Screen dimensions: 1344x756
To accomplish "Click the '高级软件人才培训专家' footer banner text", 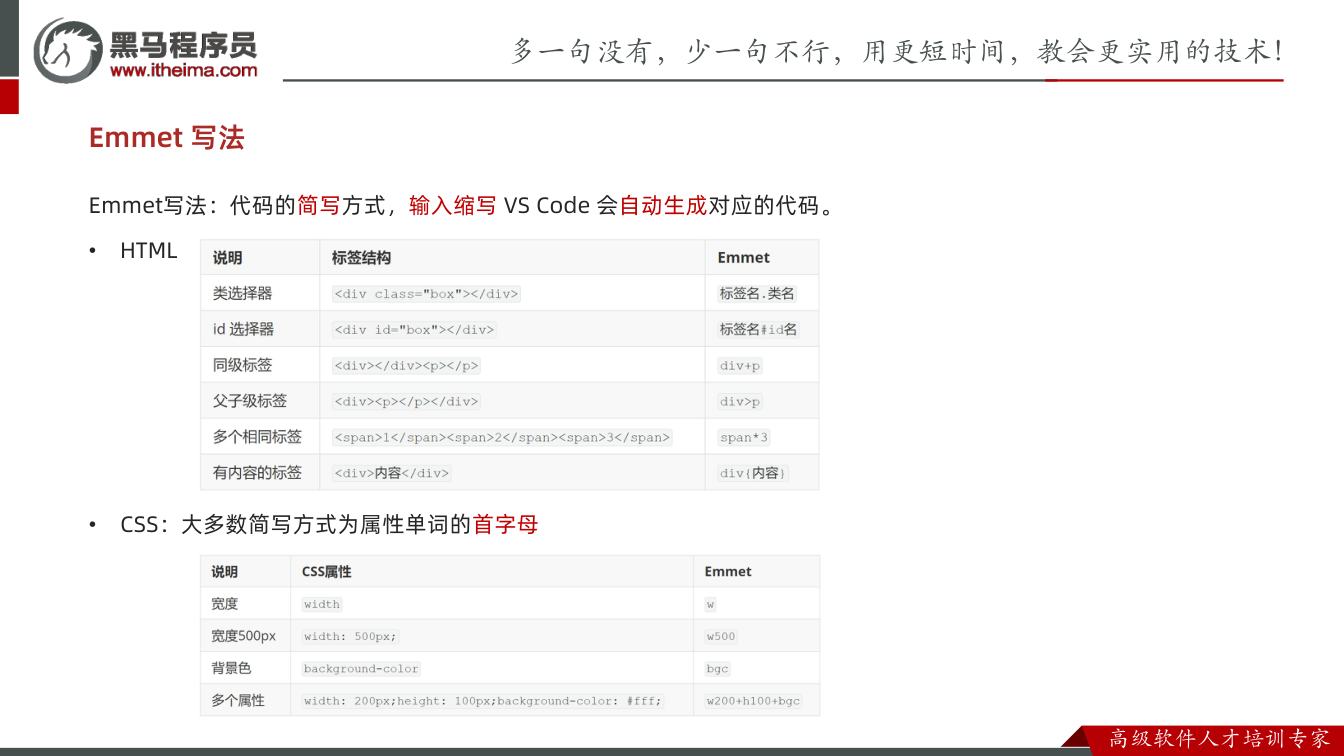I will point(1220,739).
